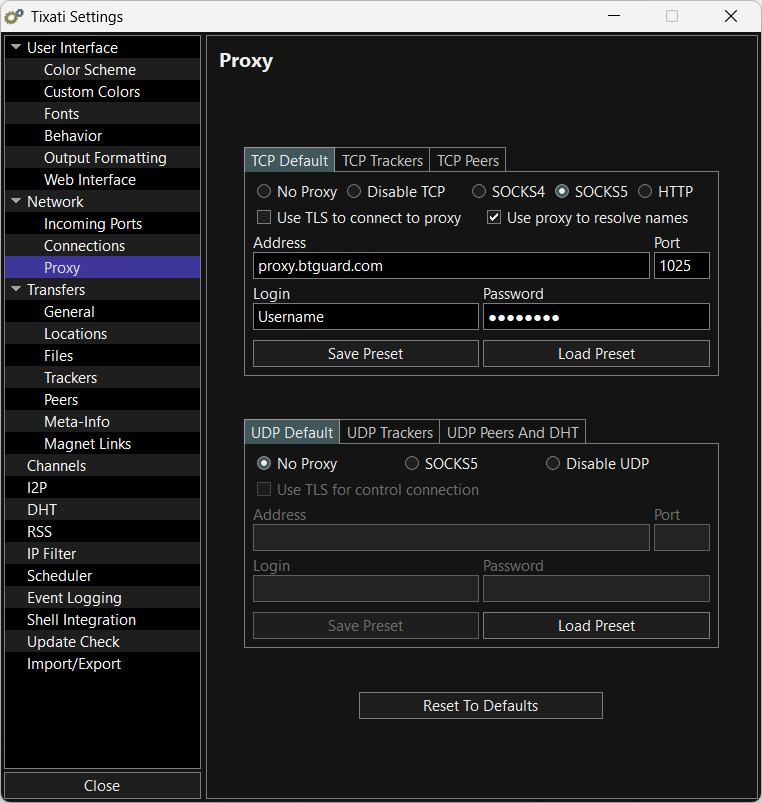The width and height of the screenshot is (762, 803).
Task: Click Save Preset under TCP settings
Action: tap(365, 353)
